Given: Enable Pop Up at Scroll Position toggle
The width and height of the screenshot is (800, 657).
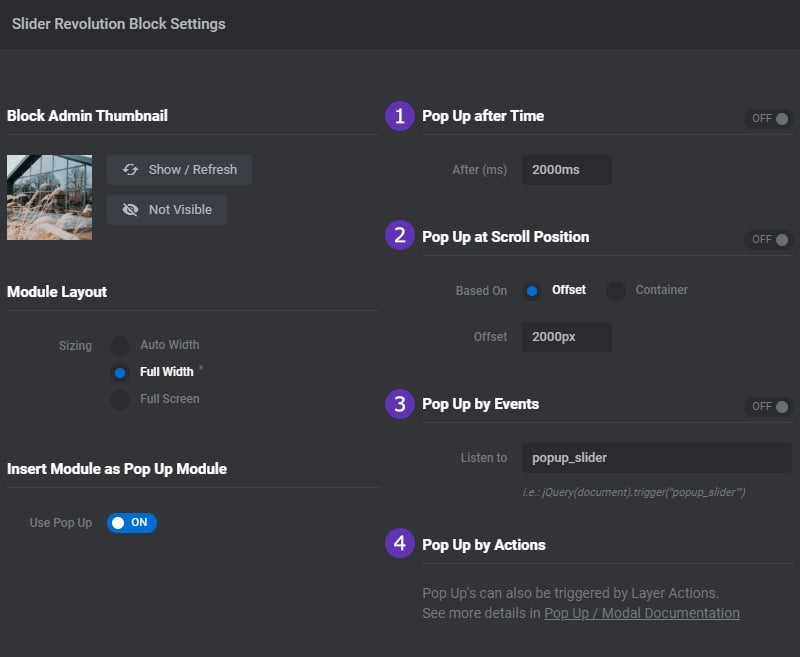Looking at the screenshot, I should (x=768, y=240).
